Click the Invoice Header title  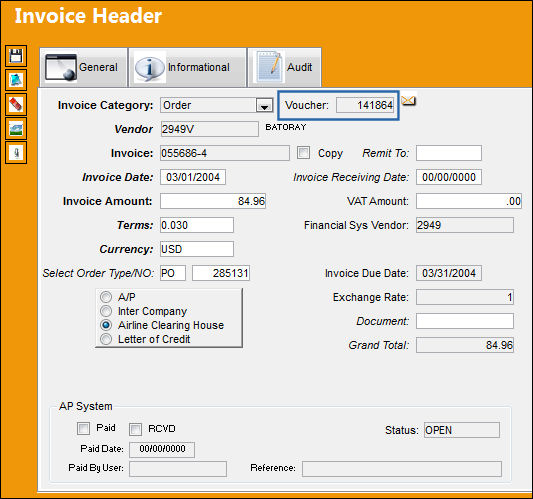[88, 16]
